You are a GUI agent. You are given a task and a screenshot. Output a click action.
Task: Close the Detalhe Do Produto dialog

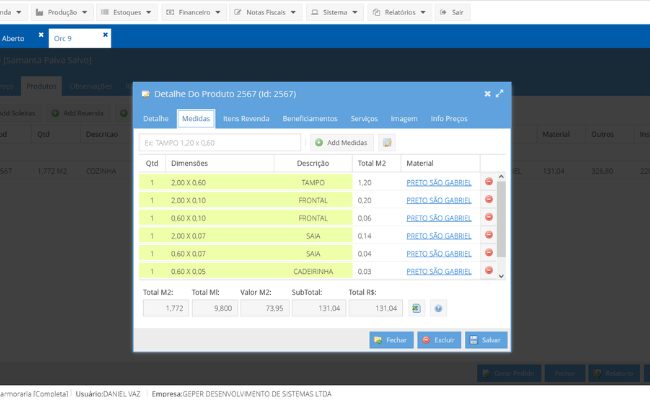point(488,94)
